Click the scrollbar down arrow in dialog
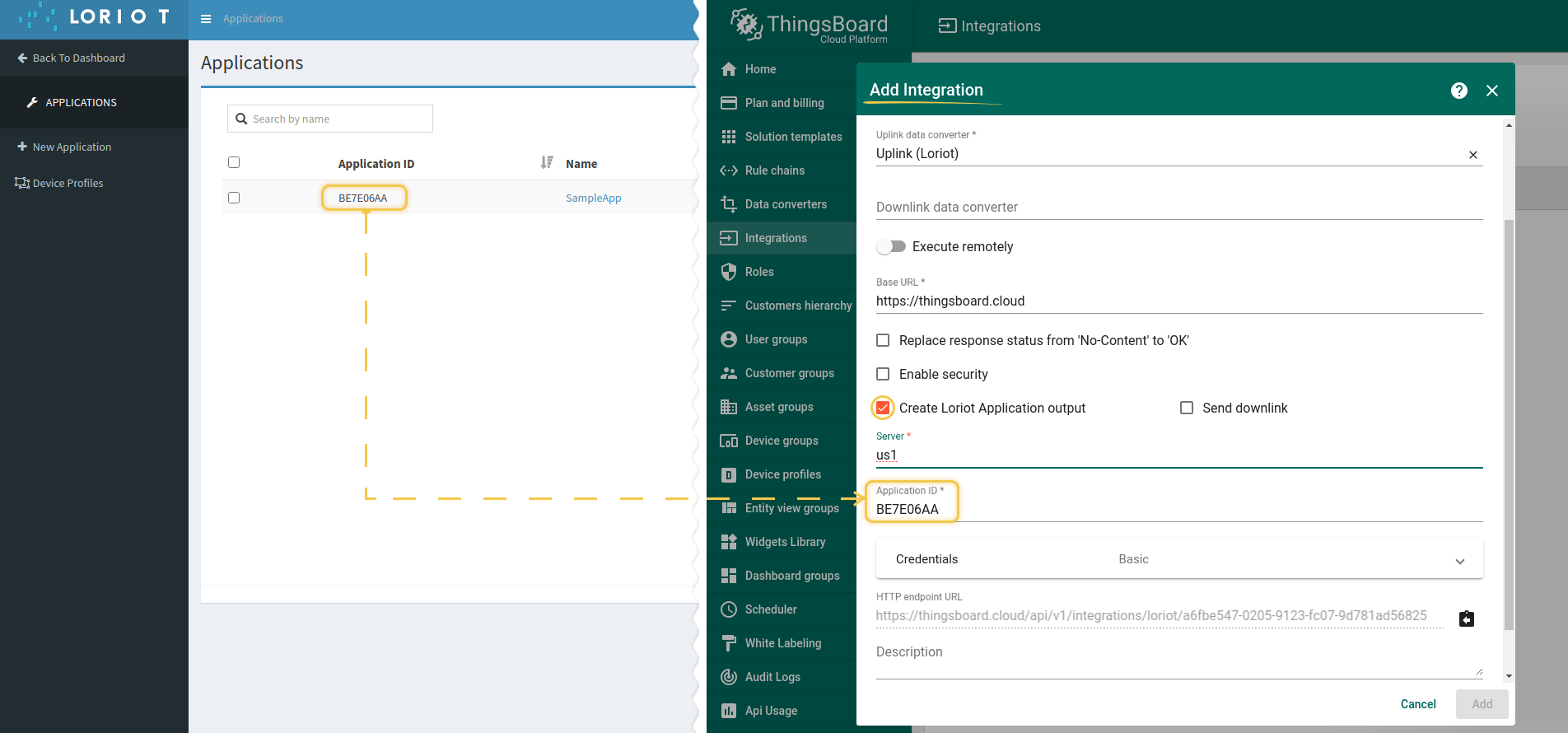This screenshot has height=733, width=1568. (x=1509, y=676)
